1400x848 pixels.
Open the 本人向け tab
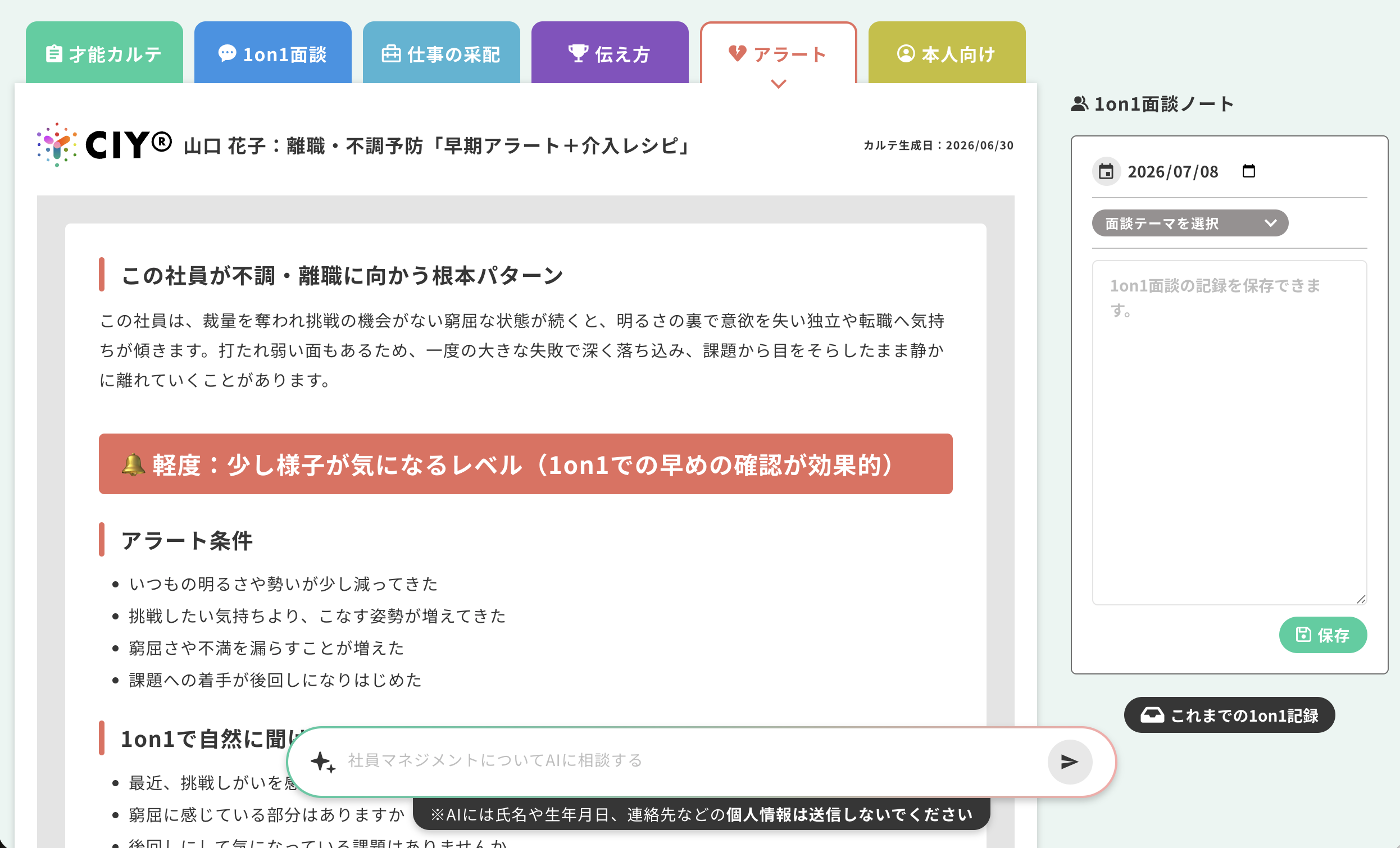947,53
